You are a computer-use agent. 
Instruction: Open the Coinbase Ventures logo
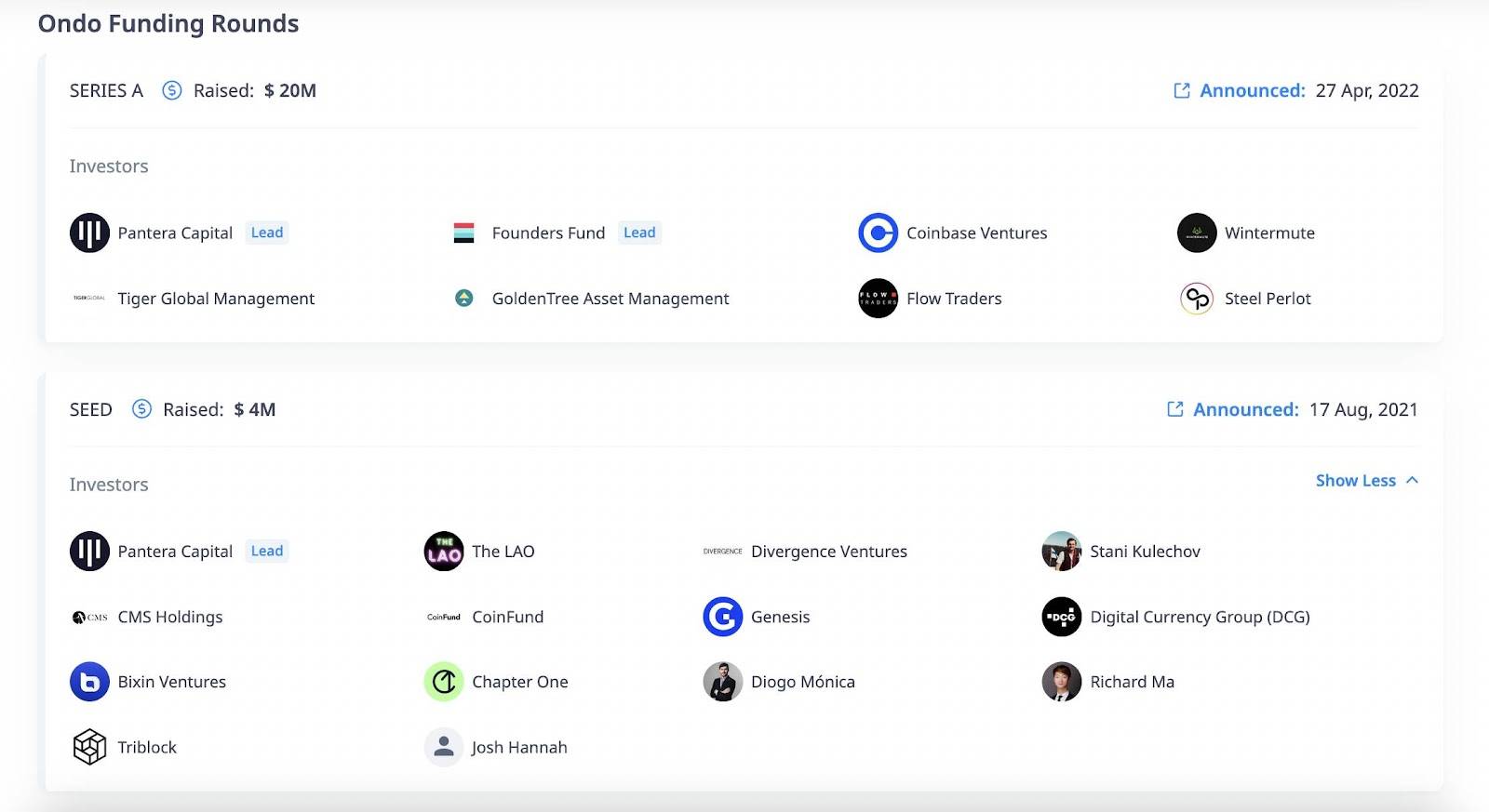click(x=878, y=233)
